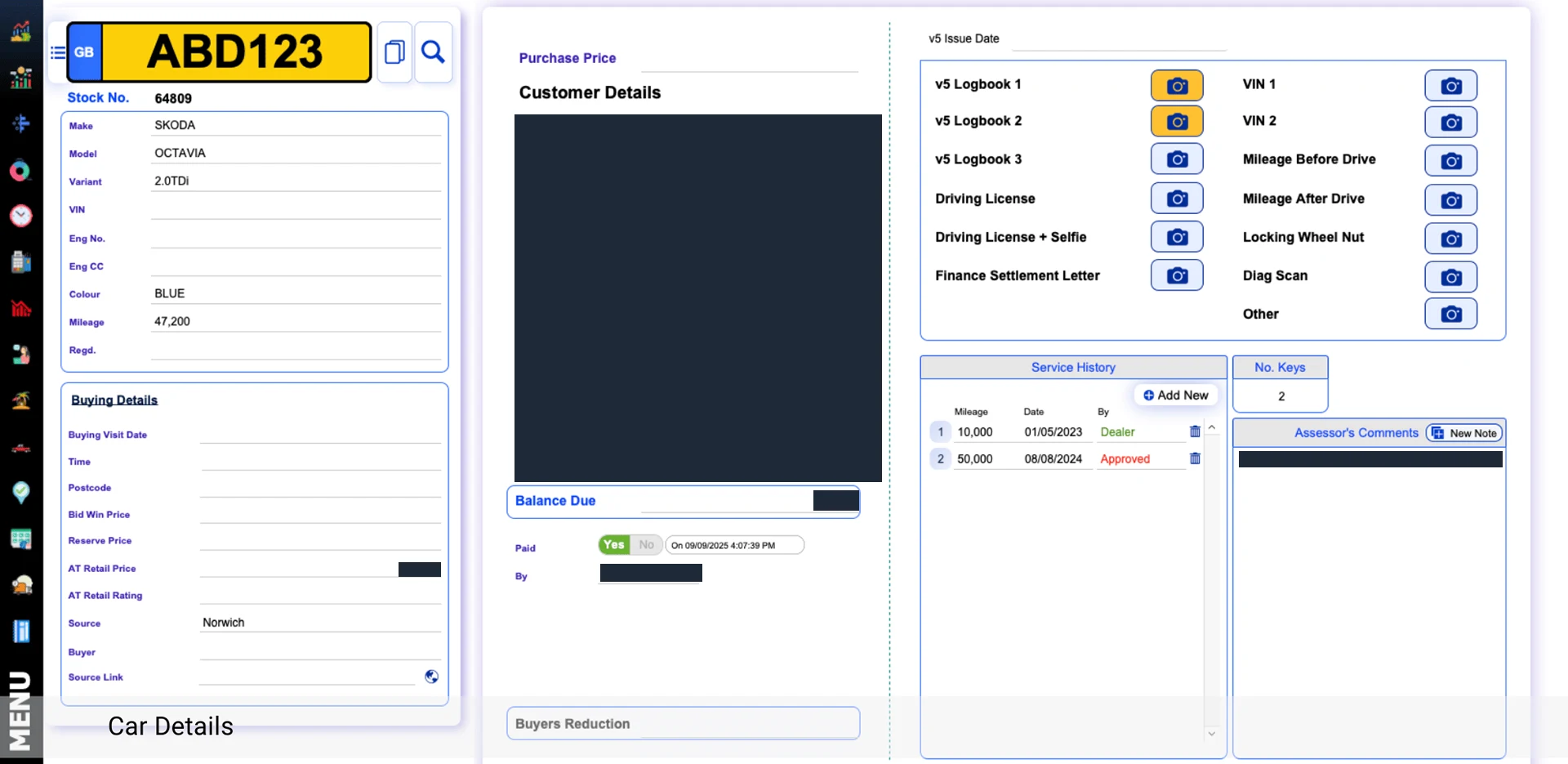Open camera for v5 Logbook 2

click(x=1177, y=121)
